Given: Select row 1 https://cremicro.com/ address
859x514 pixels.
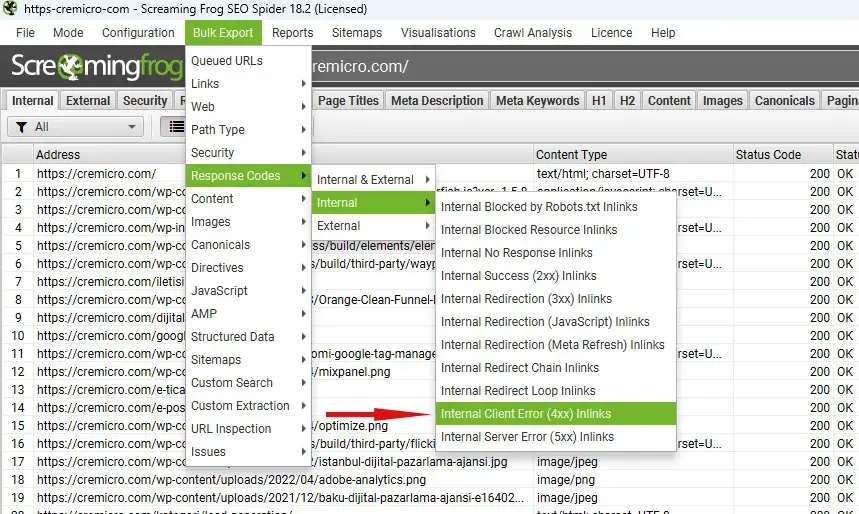Looking at the screenshot, I should [x=96, y=174].
